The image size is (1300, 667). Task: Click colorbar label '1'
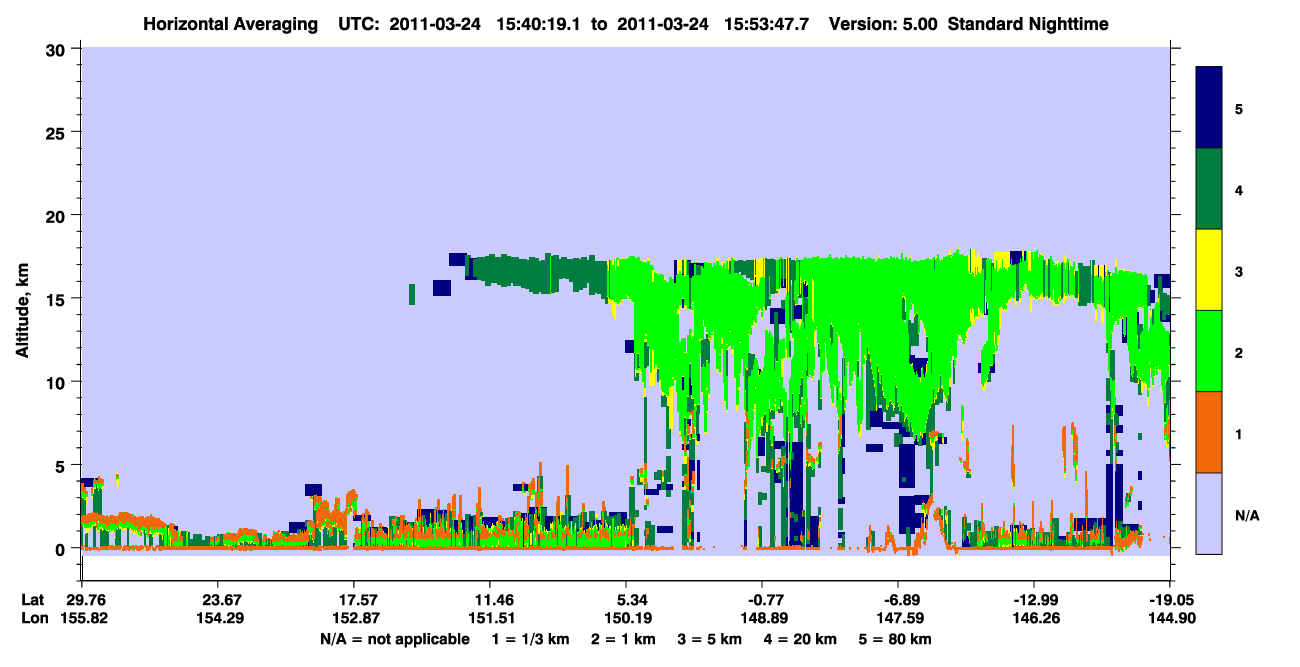click(x=1239, y=434)
